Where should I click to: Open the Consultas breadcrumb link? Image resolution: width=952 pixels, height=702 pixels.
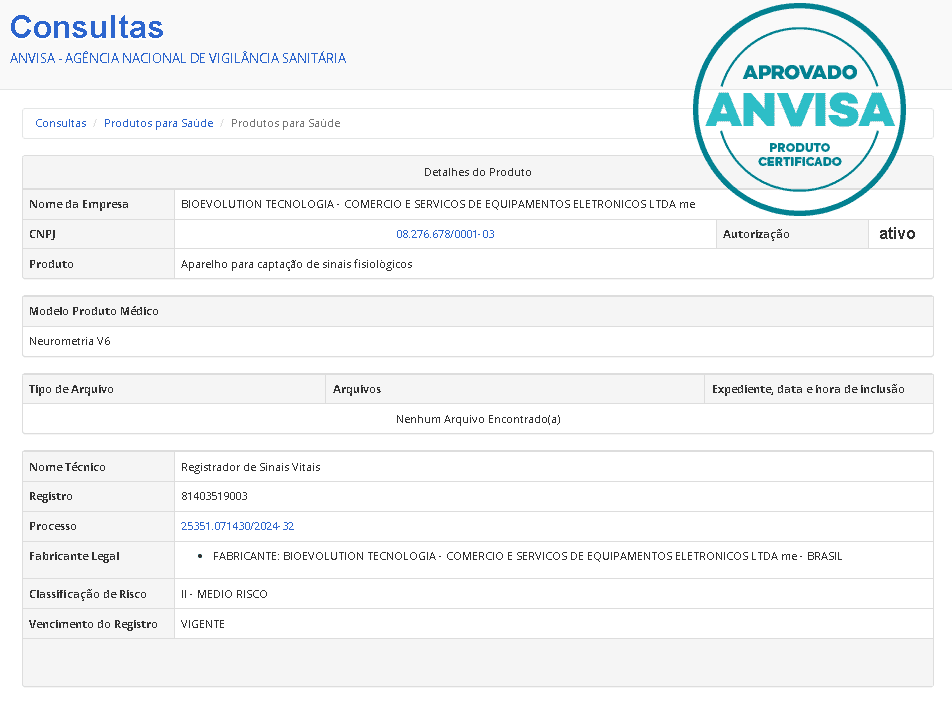[61, 123]
